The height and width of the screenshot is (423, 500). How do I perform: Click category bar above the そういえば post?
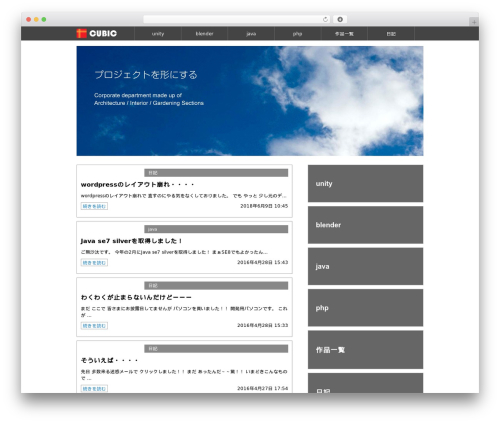(216, 349)
